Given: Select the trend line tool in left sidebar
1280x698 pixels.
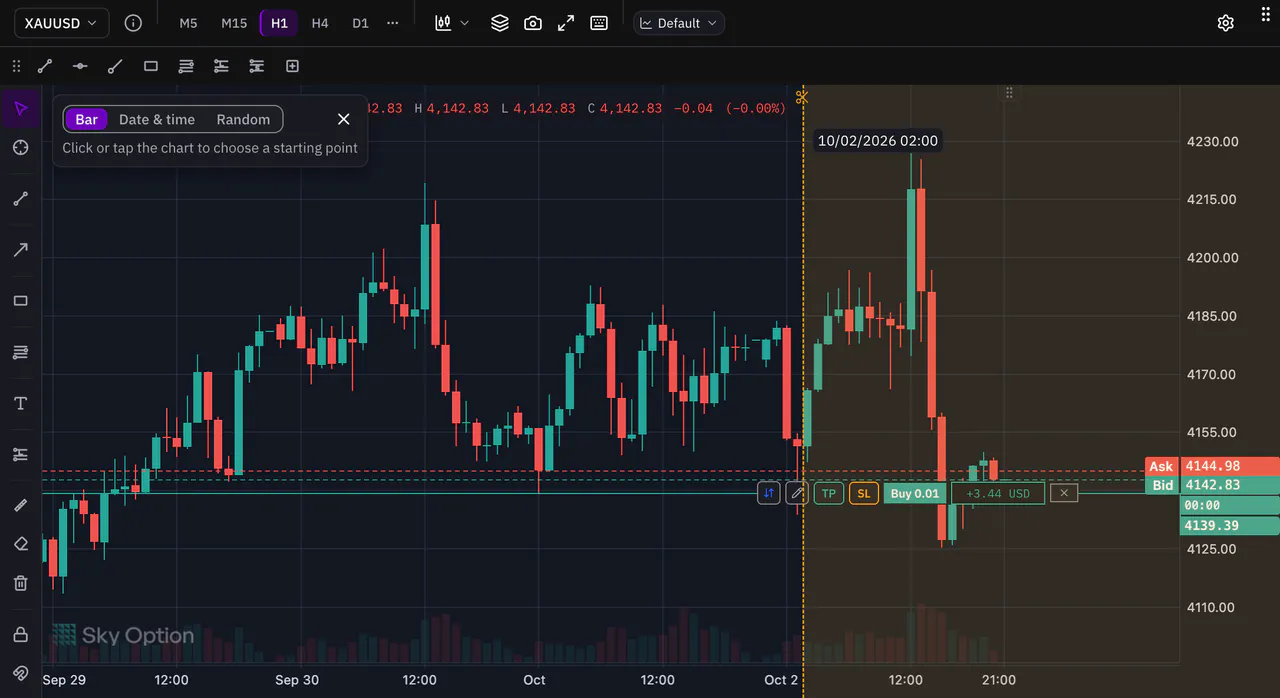Looking at the screenshot, I should 20,198.
